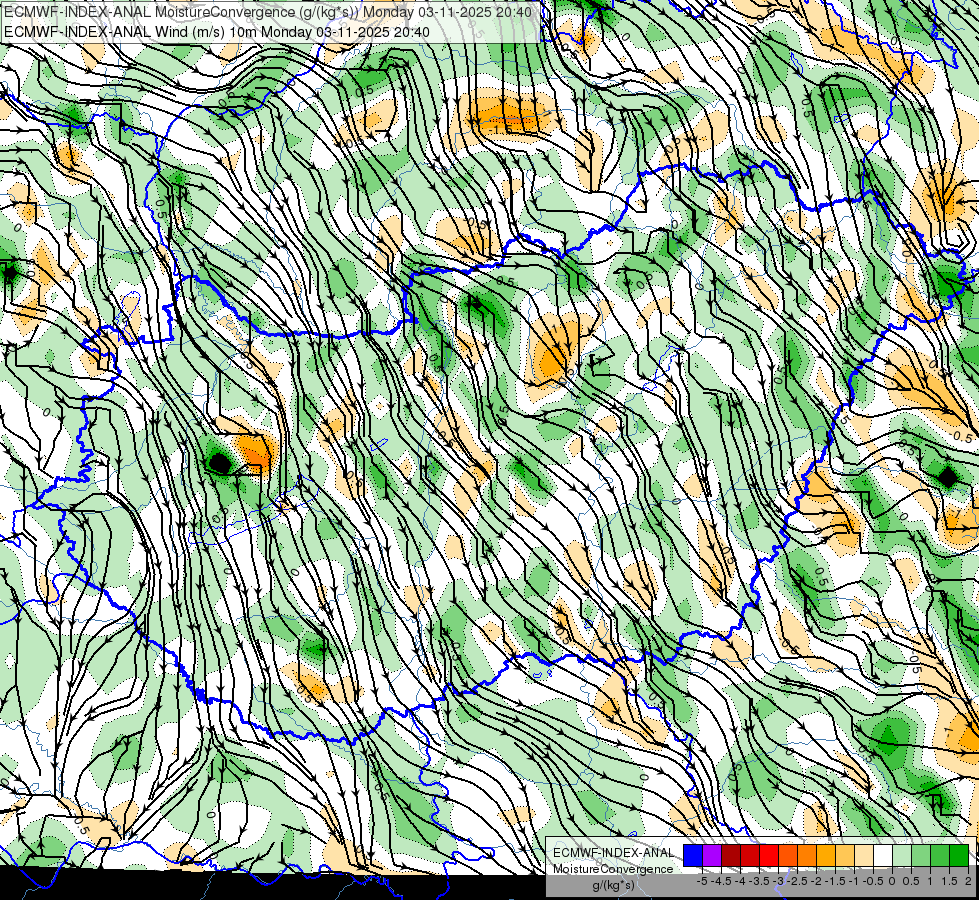979x900 pixels.
Task: Pick the dark red swatch between -4.5 and -4
Action: (x=731, y=856)
